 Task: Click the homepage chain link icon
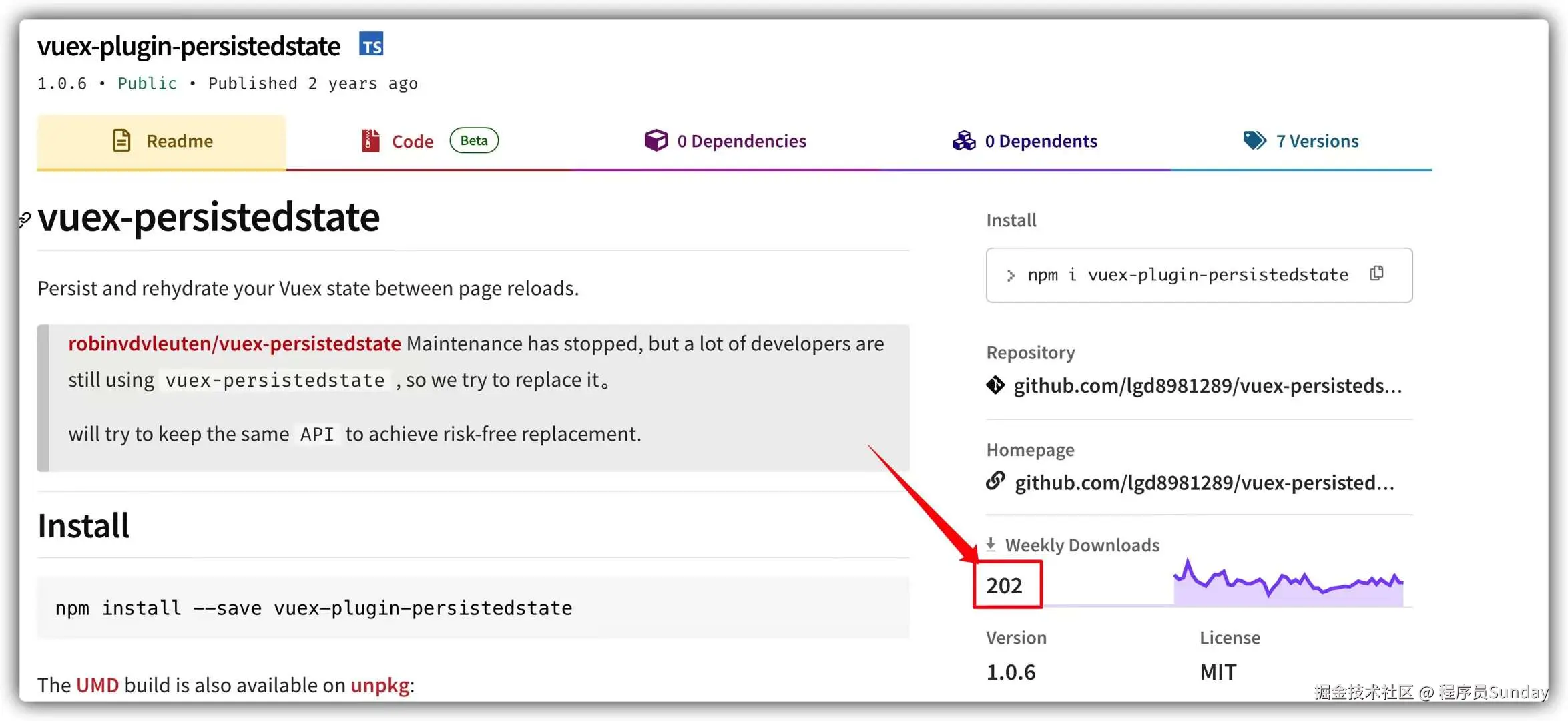coord(995,481)
